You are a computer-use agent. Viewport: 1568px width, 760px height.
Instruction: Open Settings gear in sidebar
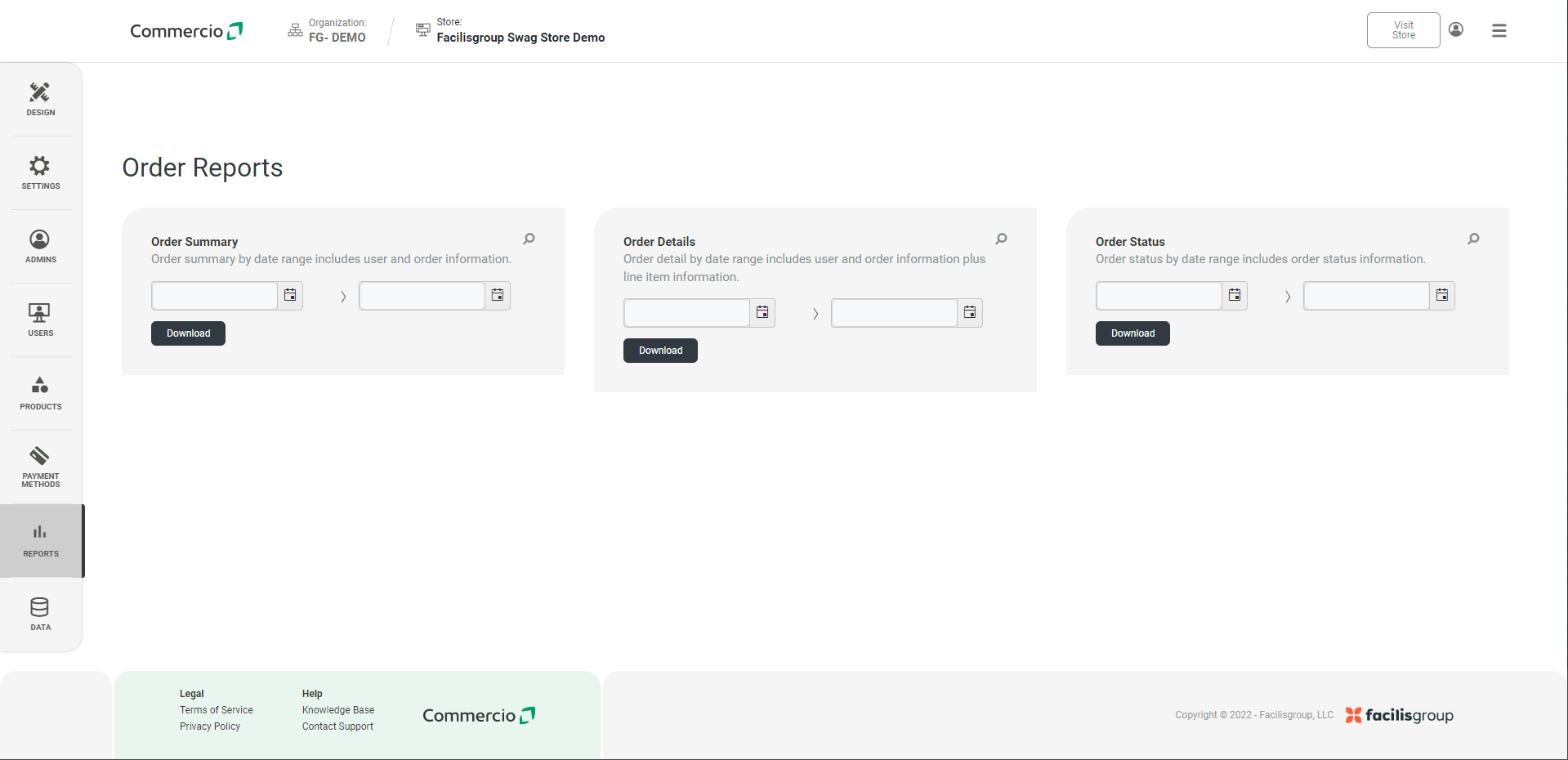point(41,173)
